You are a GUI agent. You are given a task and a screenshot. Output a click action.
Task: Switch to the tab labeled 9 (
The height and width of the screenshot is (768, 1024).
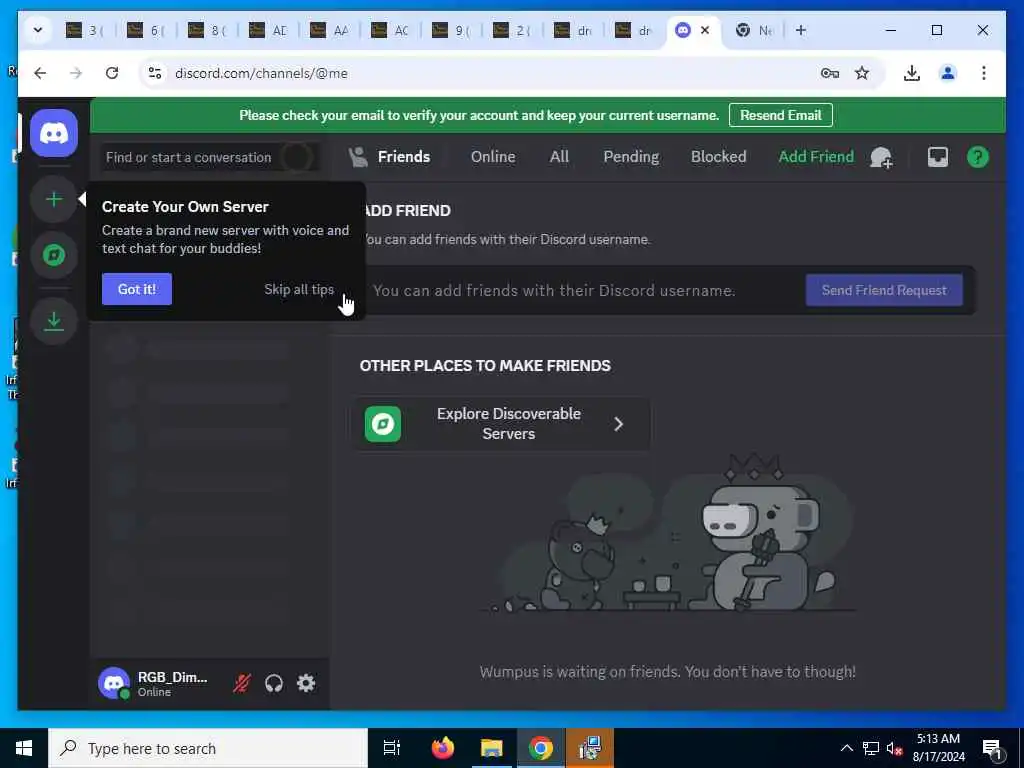[x=453, y=30]
